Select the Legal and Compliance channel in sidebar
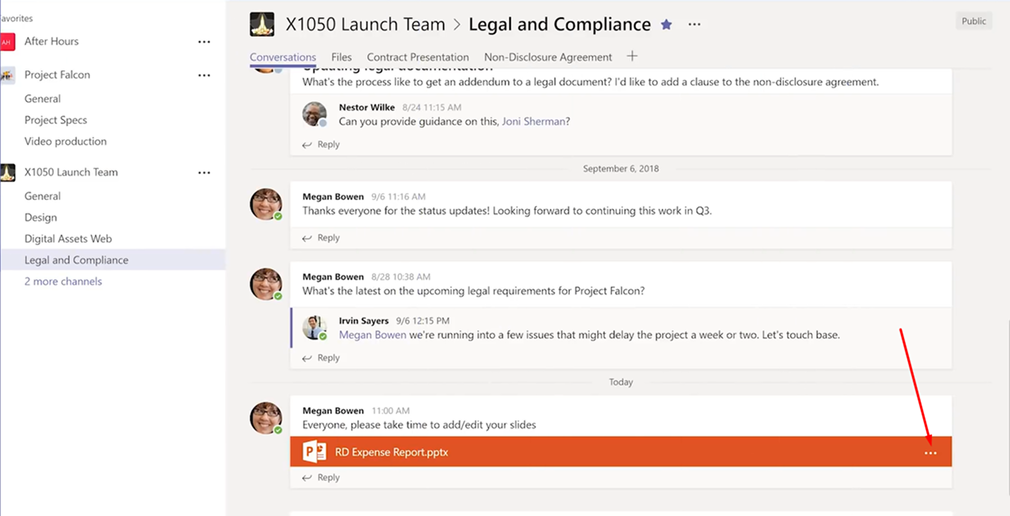The height and width of the screenshot is (516, 1010). pyautogui.click(x=113, y=260)
